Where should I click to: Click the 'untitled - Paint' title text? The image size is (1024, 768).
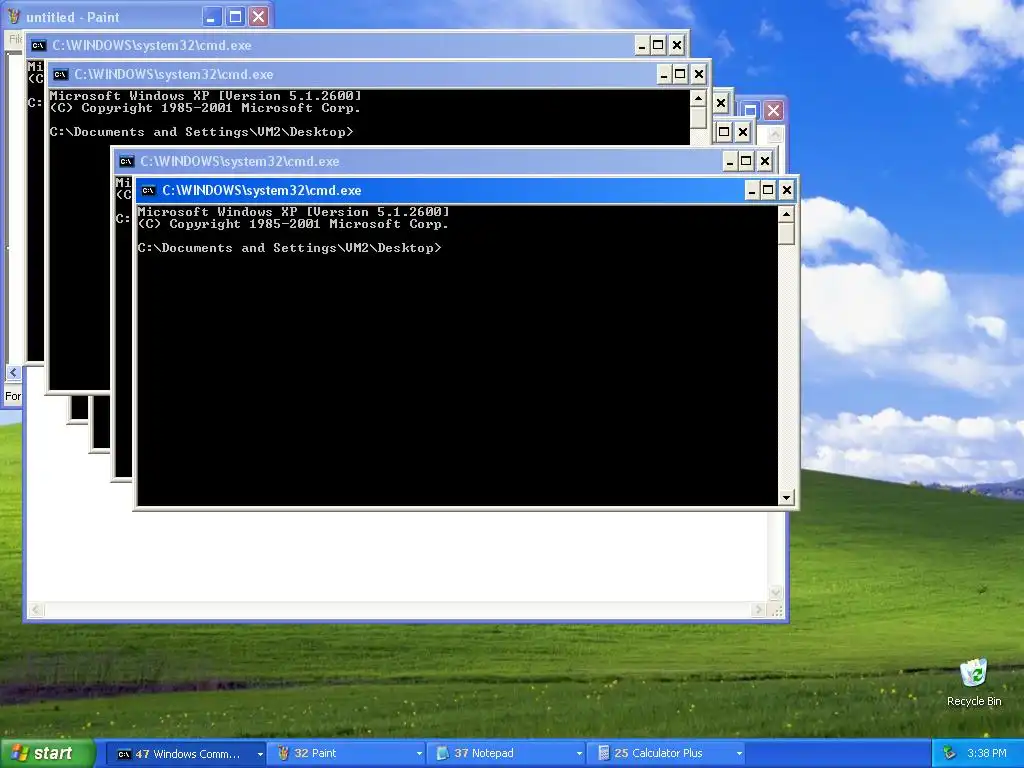tap(72, 17)
